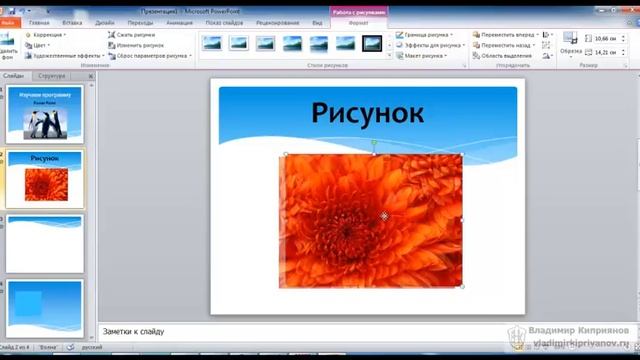Switch to the Рецензирование ribbon tab

click(278, 23)
